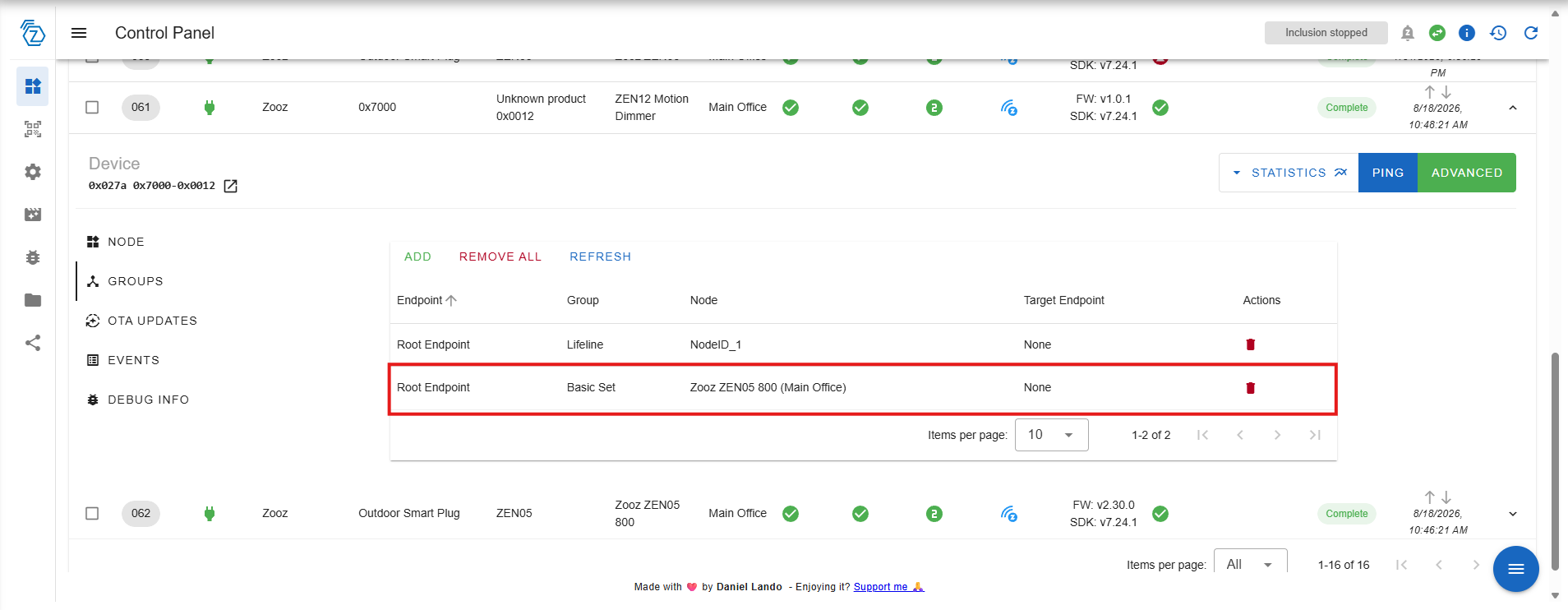Click the vertical page scrollbar

[1555, 460]
